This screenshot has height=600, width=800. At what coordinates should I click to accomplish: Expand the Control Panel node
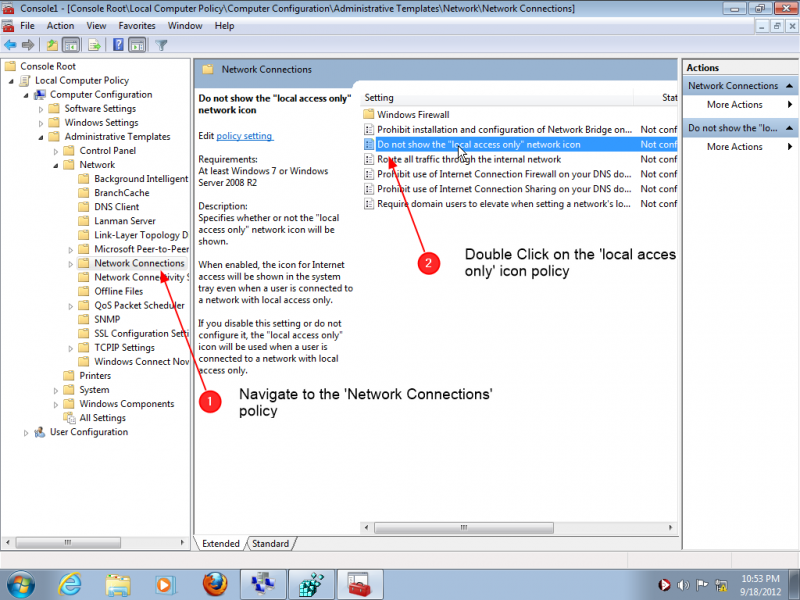[x=56, y=151]
